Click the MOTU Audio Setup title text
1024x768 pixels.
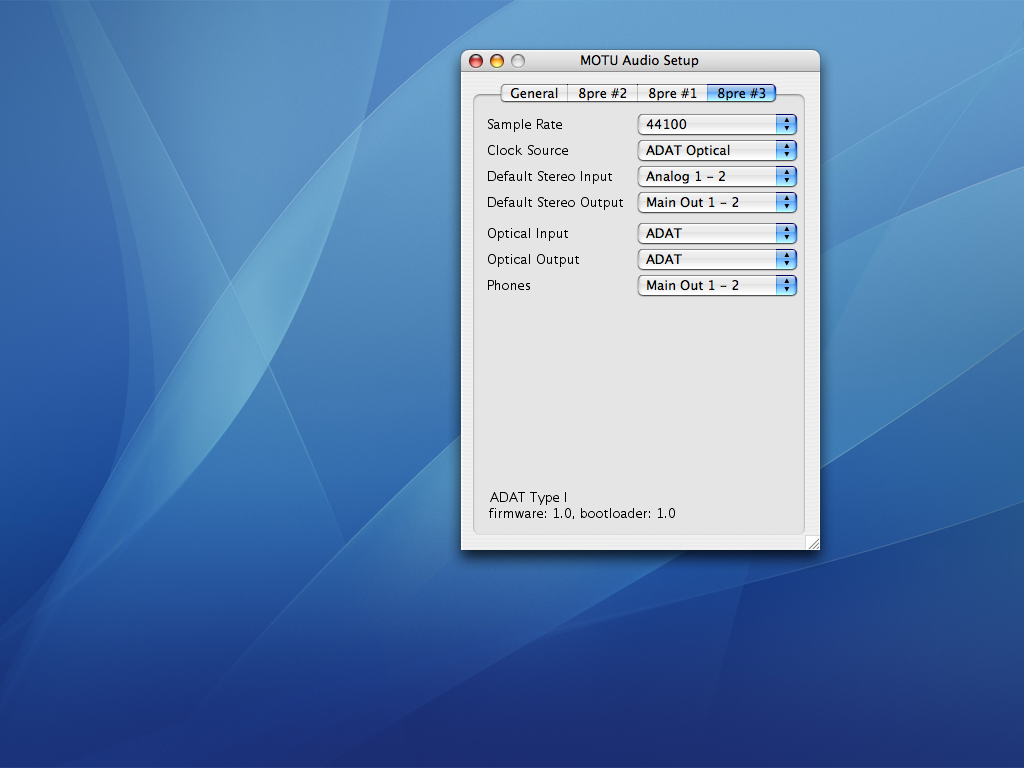639,61
